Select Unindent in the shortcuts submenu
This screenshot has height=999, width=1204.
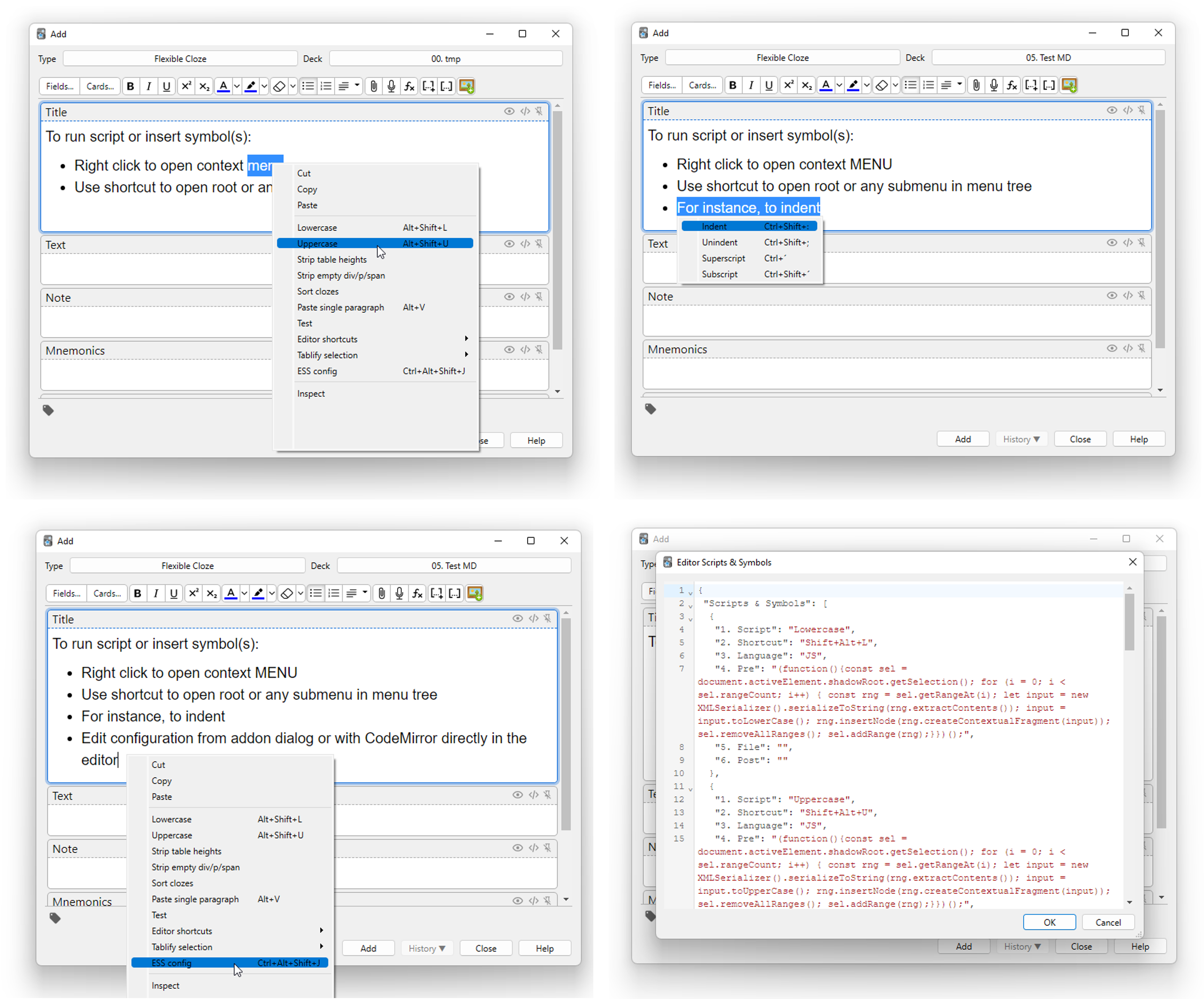pyautogui.click(x=720, y=243)
